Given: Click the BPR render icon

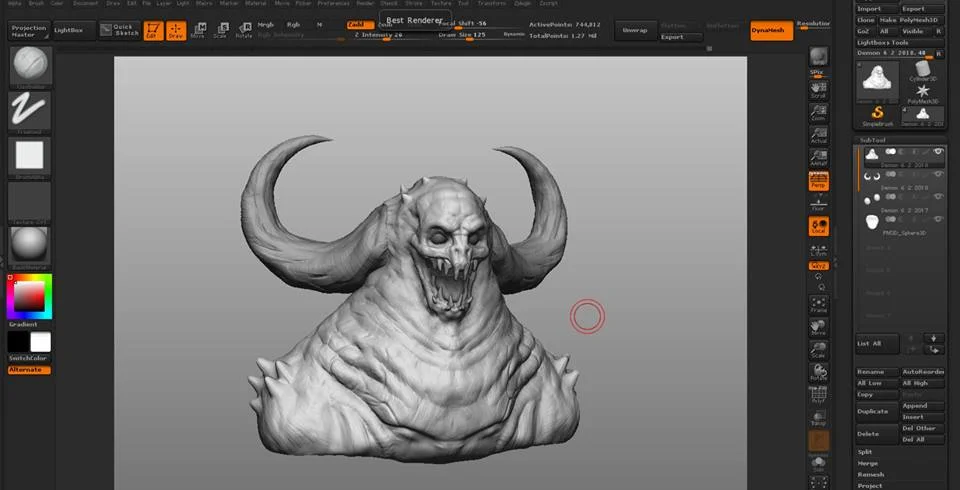Looking at the screenshot, I should pyautogui.click(x=819, y=57).
